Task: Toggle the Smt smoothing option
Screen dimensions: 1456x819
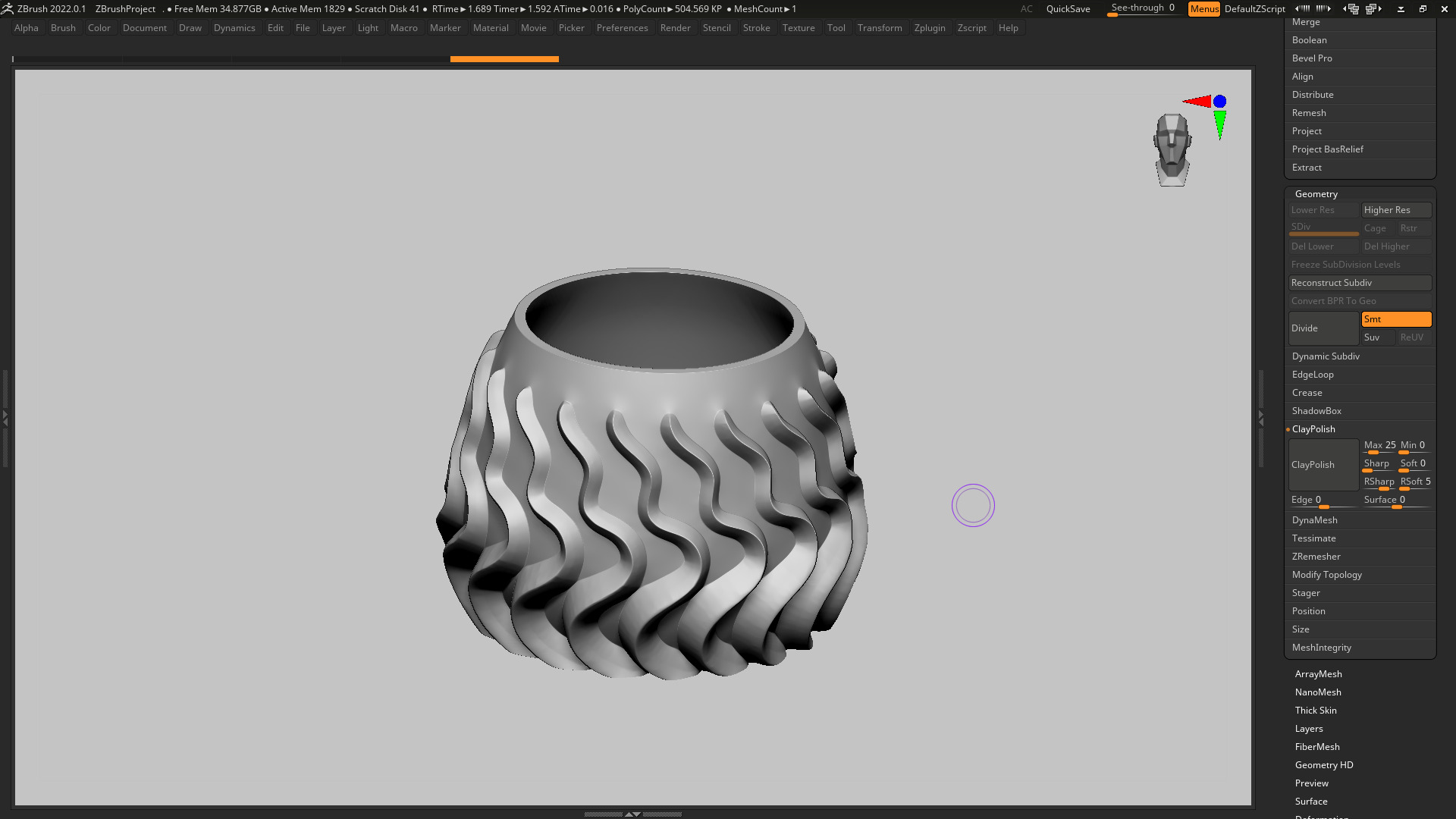Action: tap(1396, 319)
